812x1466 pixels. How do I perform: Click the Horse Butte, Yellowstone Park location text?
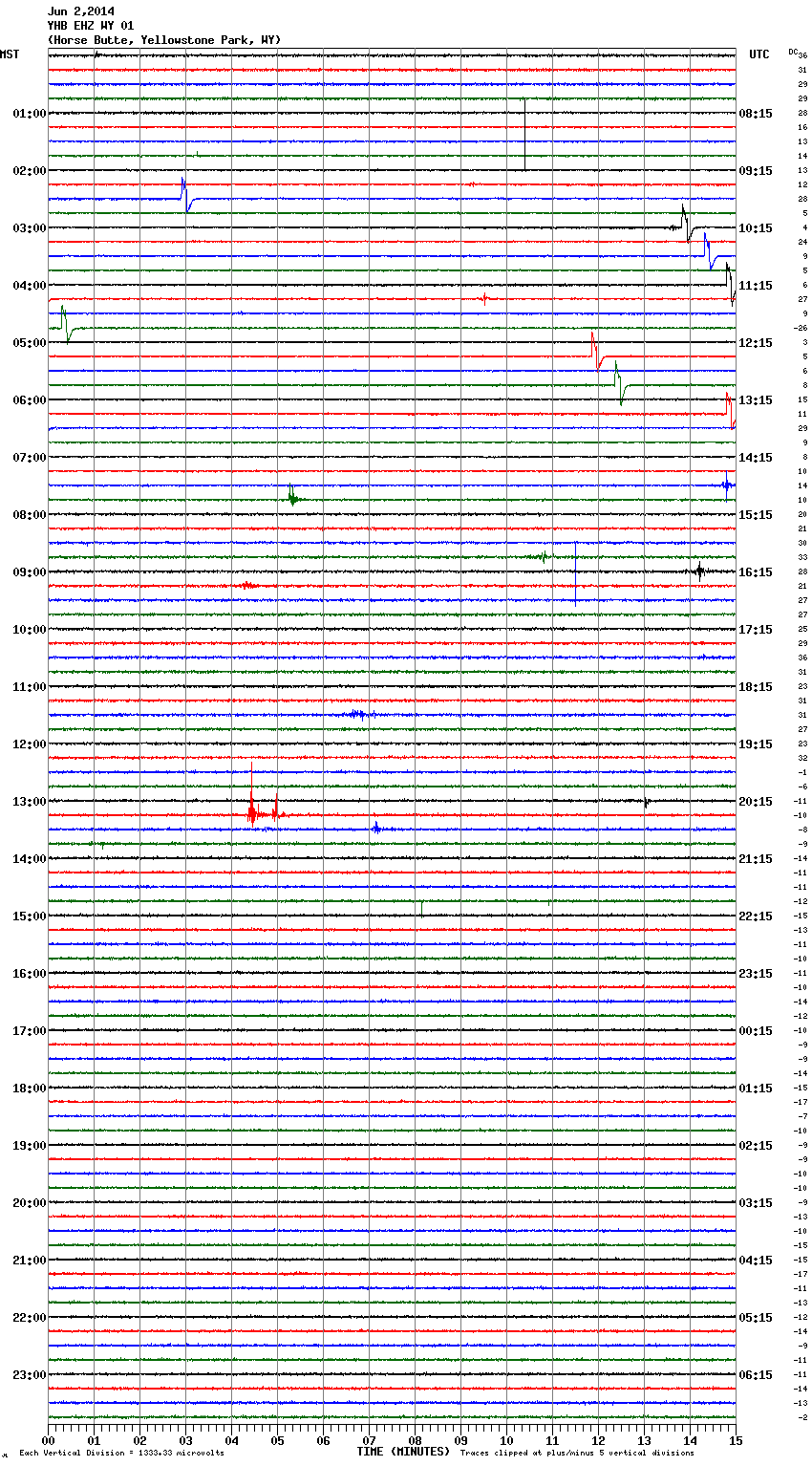click(x=163, y=40)
